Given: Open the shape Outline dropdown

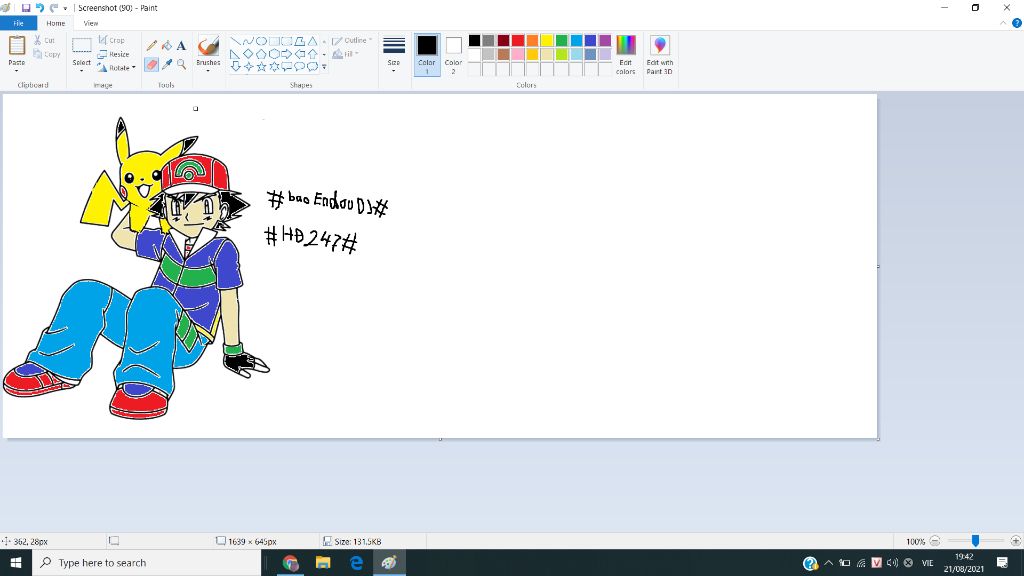Looking at the screenshot, I should 351,40.
